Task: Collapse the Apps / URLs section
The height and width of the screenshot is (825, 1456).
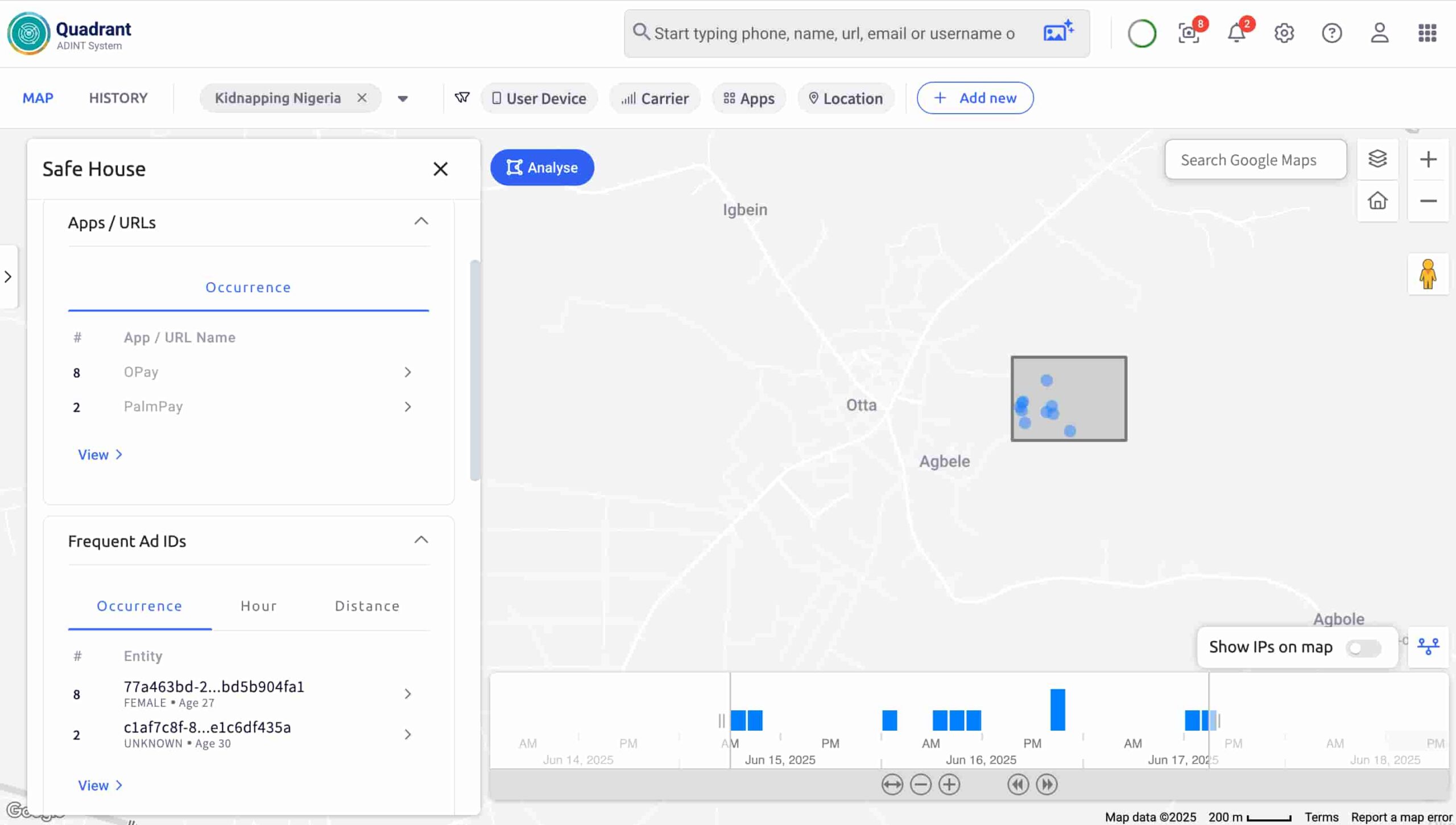Action: (421, 222)
